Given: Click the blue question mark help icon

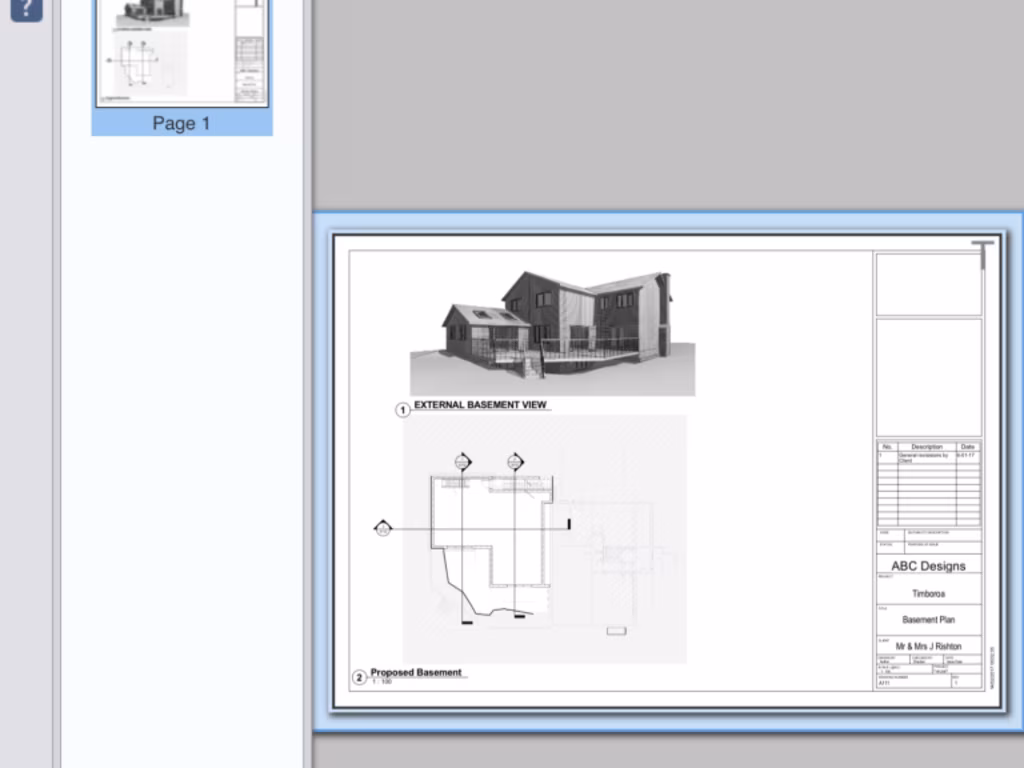Looking at the screenshot, I should click(27, 10).
